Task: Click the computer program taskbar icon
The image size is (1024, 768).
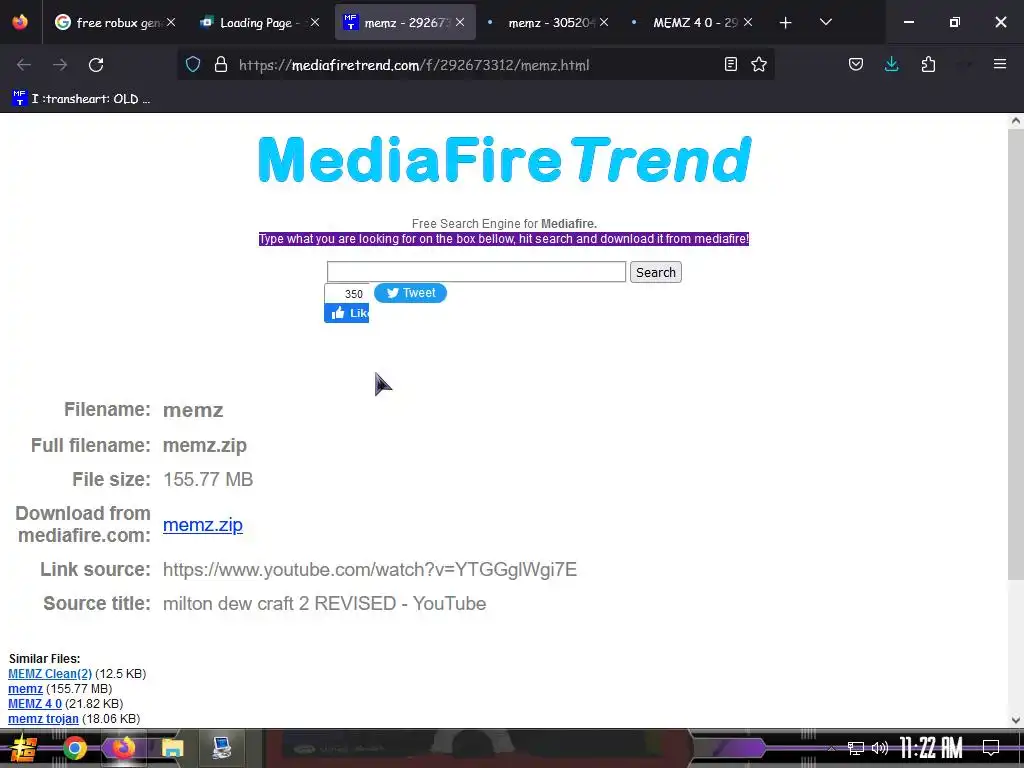Action: tap(221, 748)
